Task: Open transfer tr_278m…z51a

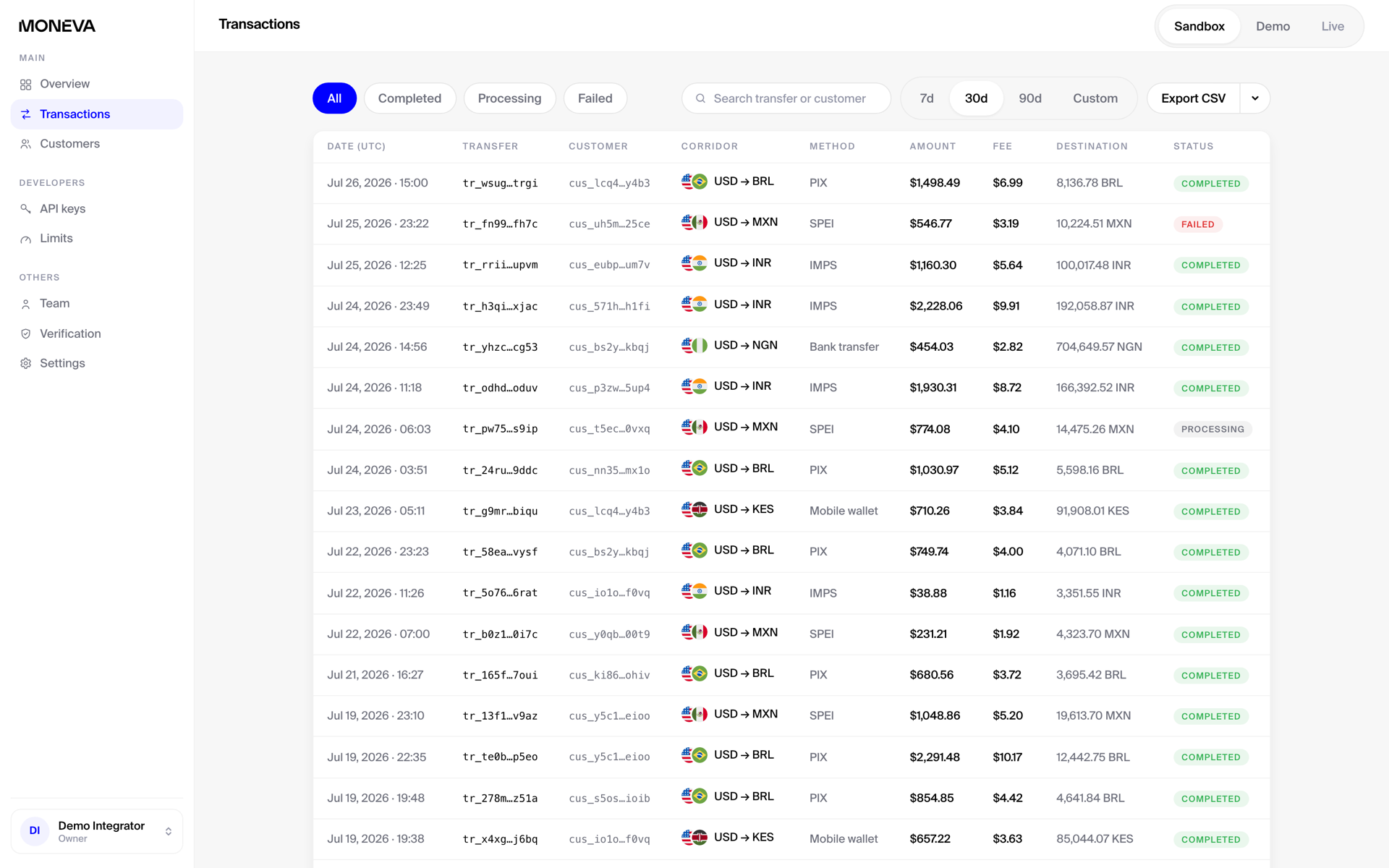Action: [x=500, y=799]
